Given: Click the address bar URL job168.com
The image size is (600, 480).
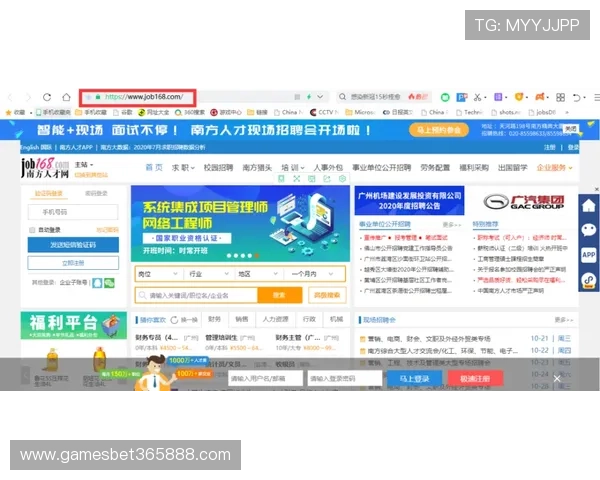Looking at the screenshot, I should (x=144, y=97).
